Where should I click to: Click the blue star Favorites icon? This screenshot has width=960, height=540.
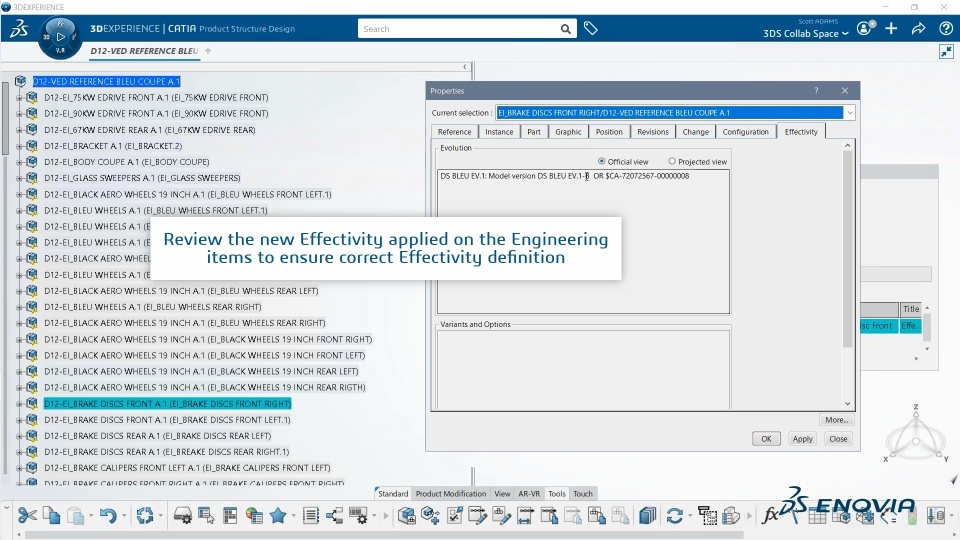tap(278, 516)
